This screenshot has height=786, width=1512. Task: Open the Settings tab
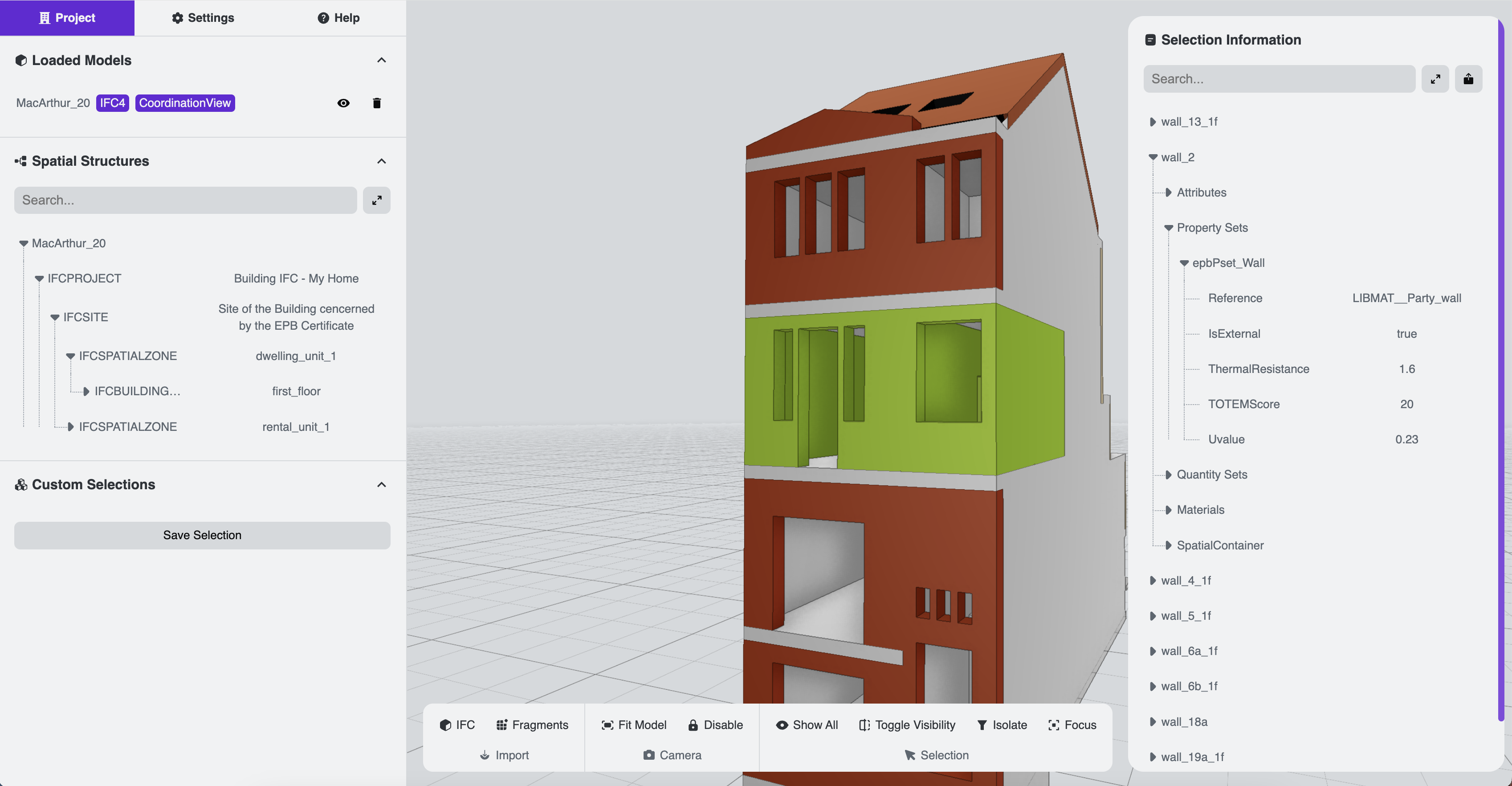click(203, 18)
